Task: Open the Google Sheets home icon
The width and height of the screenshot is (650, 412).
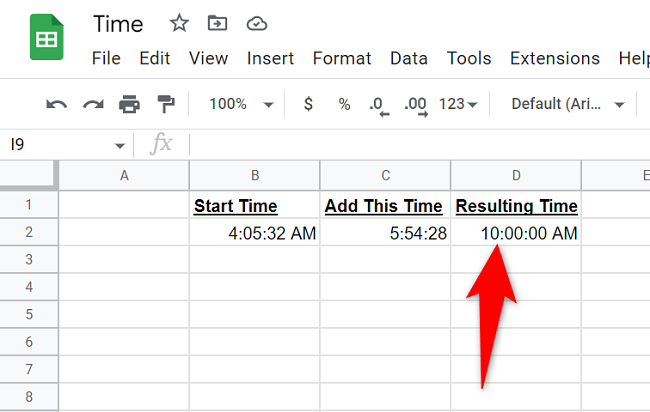Action: tap(46, 37)
